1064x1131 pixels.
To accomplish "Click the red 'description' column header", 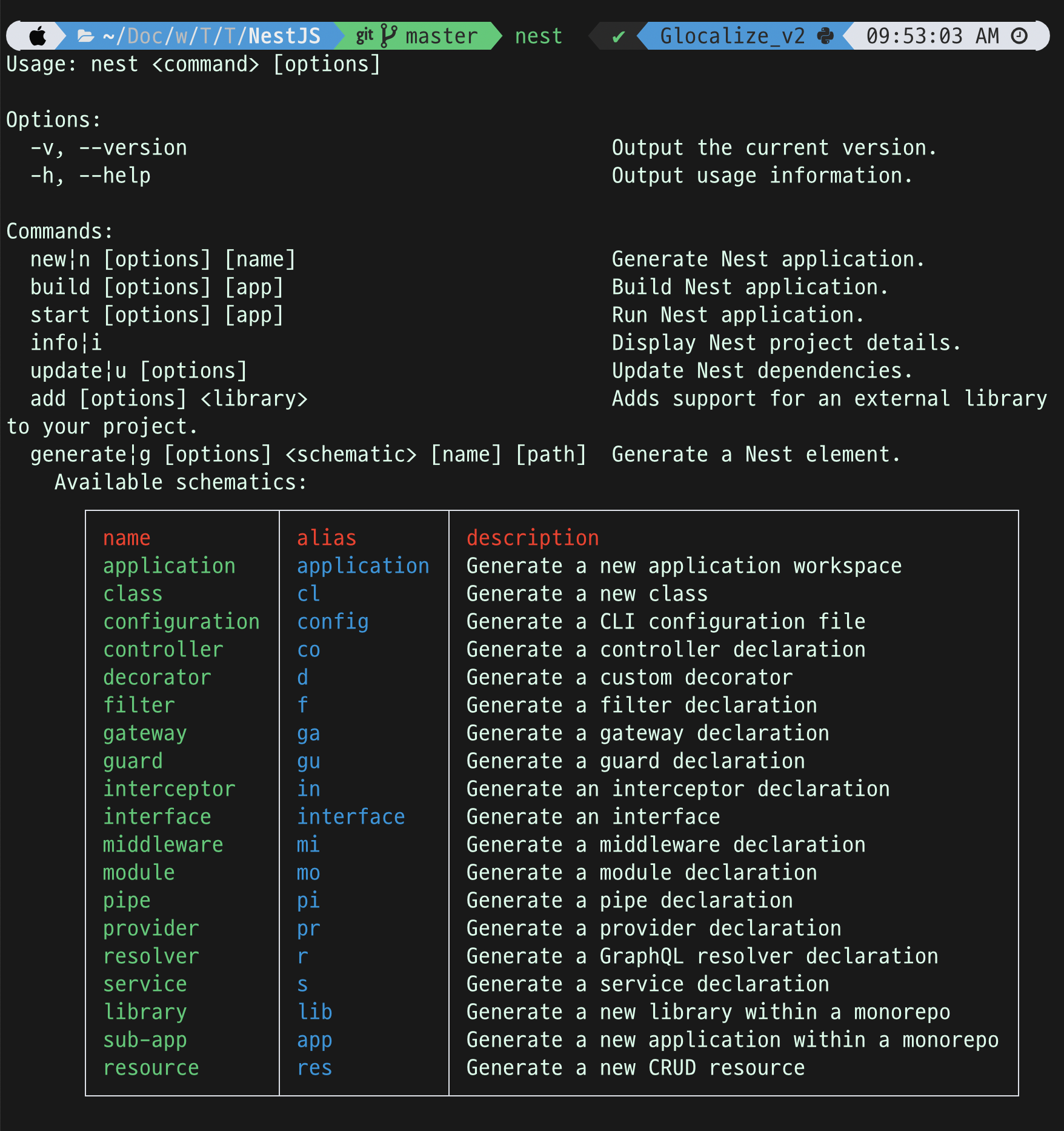I will [x=533, y=538].
